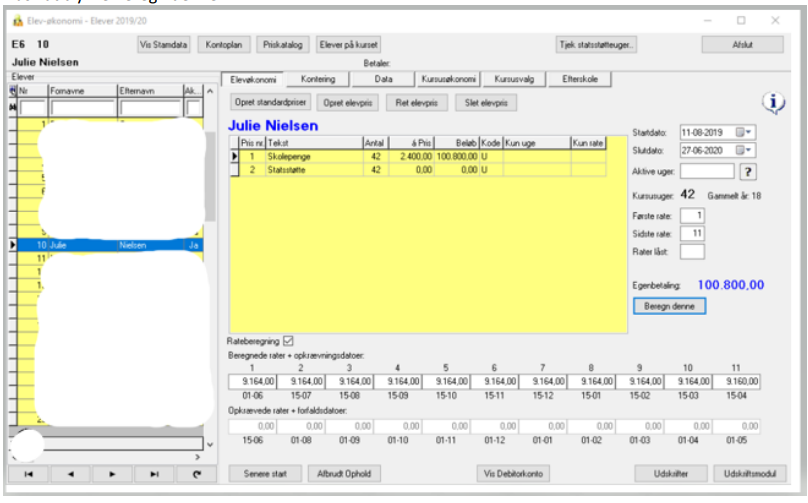Open the Priskatalog button
The width and height of the screenshot is (808, 503).
pyautogui.click(x=282, y=45)
